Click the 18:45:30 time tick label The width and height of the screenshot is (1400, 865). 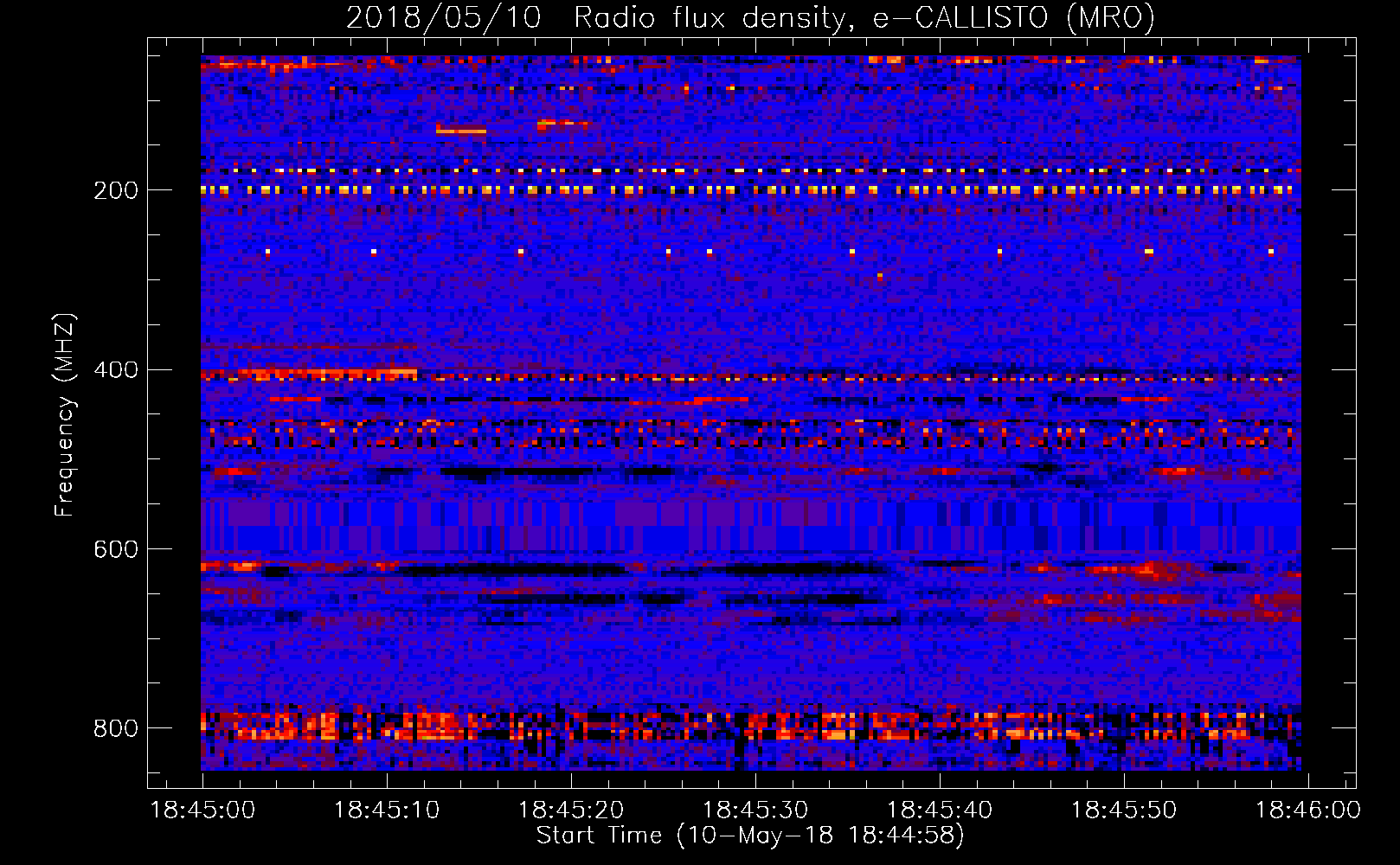[755, 811]
